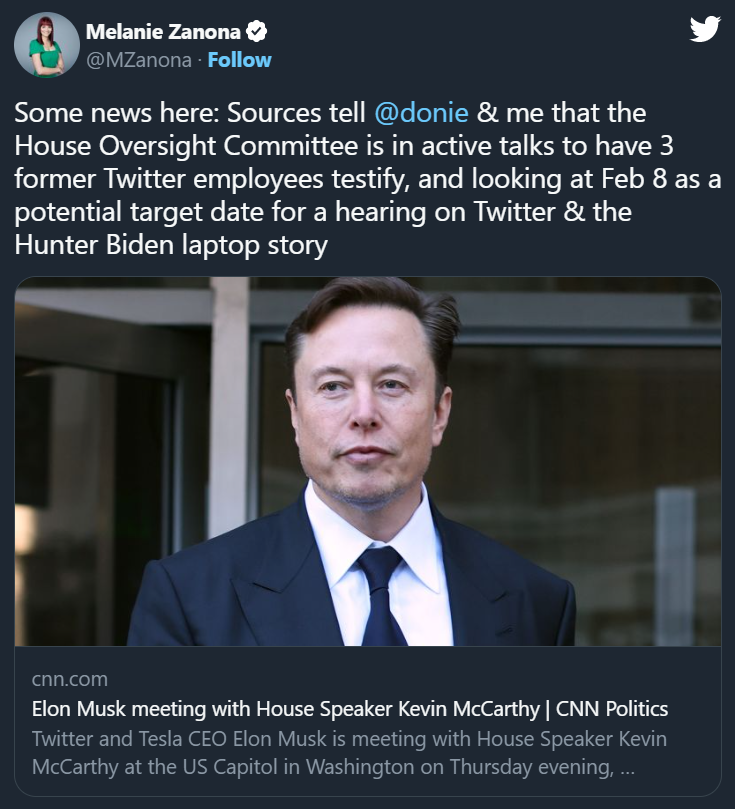Click the @MZanona handle

pos(139,60)
